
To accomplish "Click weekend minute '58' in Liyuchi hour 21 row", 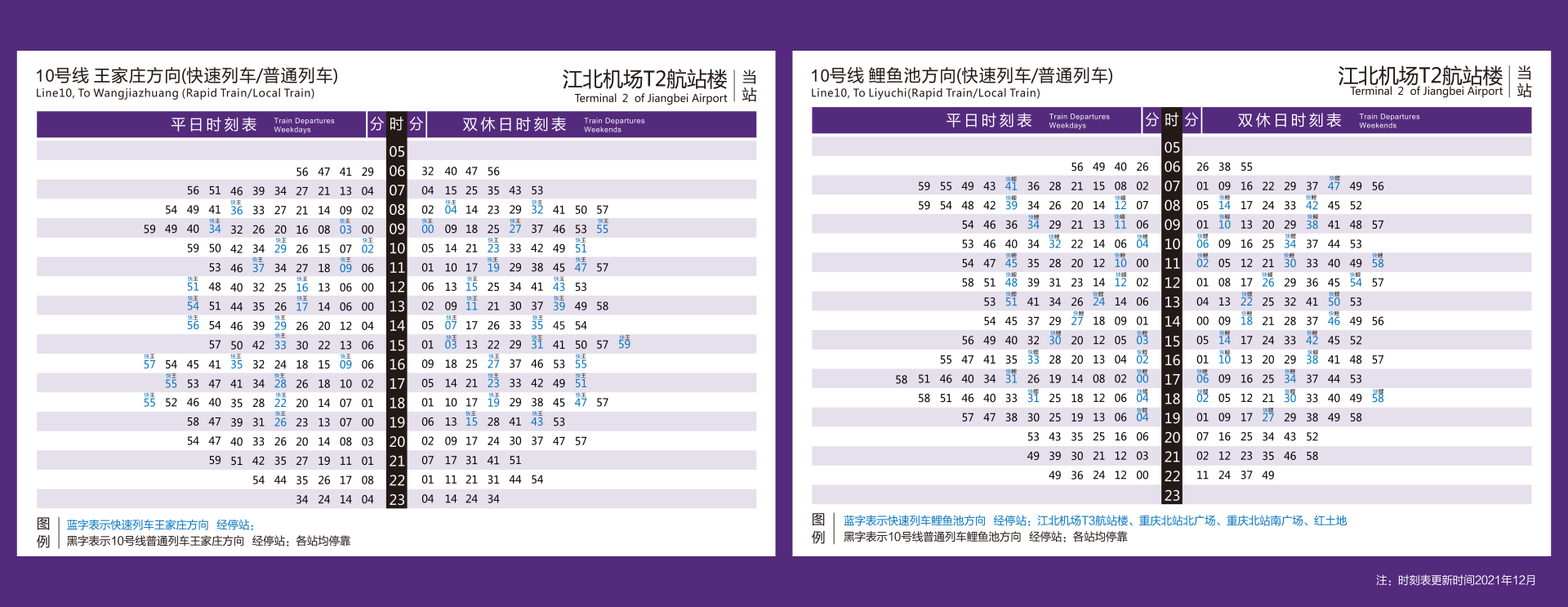I will coord(1312,456).
